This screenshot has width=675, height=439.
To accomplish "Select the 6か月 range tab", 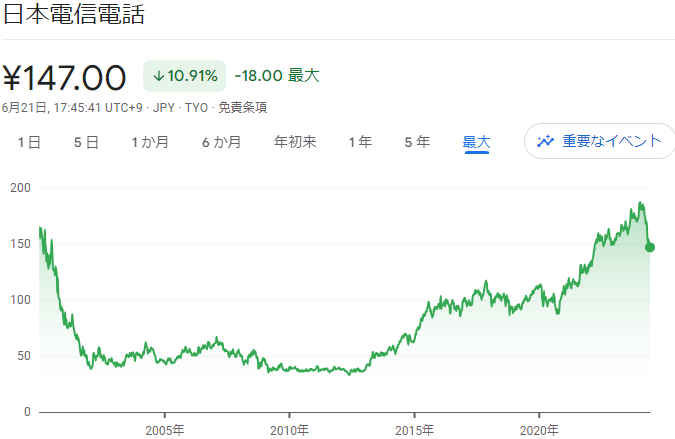I will click(221, 142).
